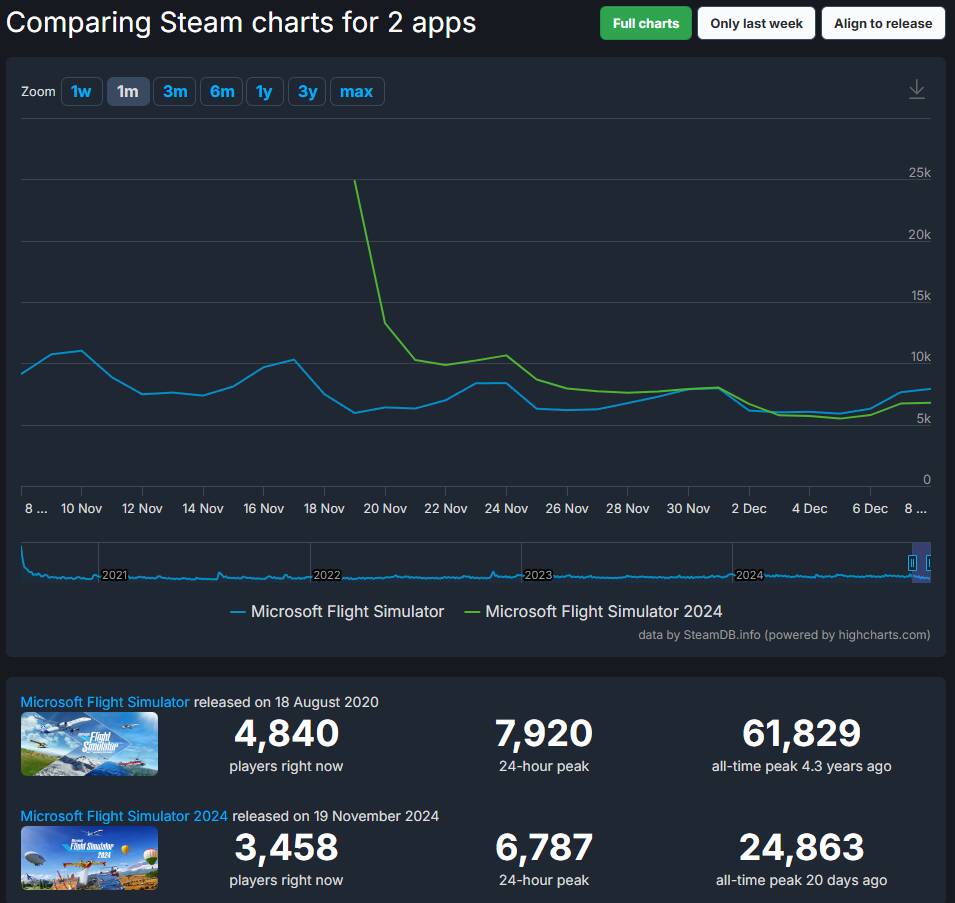Click the right navigator range handle
The width and height of the screenshot is (955, 903).
[x=928, y=563]
